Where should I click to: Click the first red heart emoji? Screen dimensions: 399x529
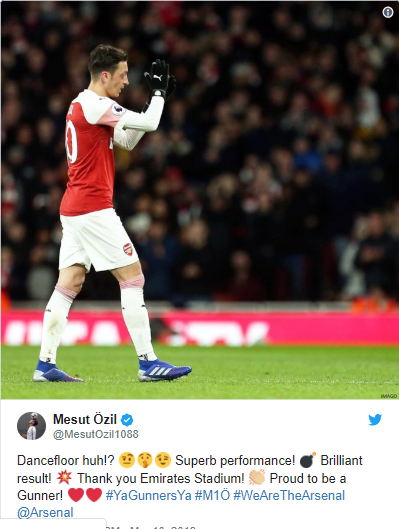(76, 495)
